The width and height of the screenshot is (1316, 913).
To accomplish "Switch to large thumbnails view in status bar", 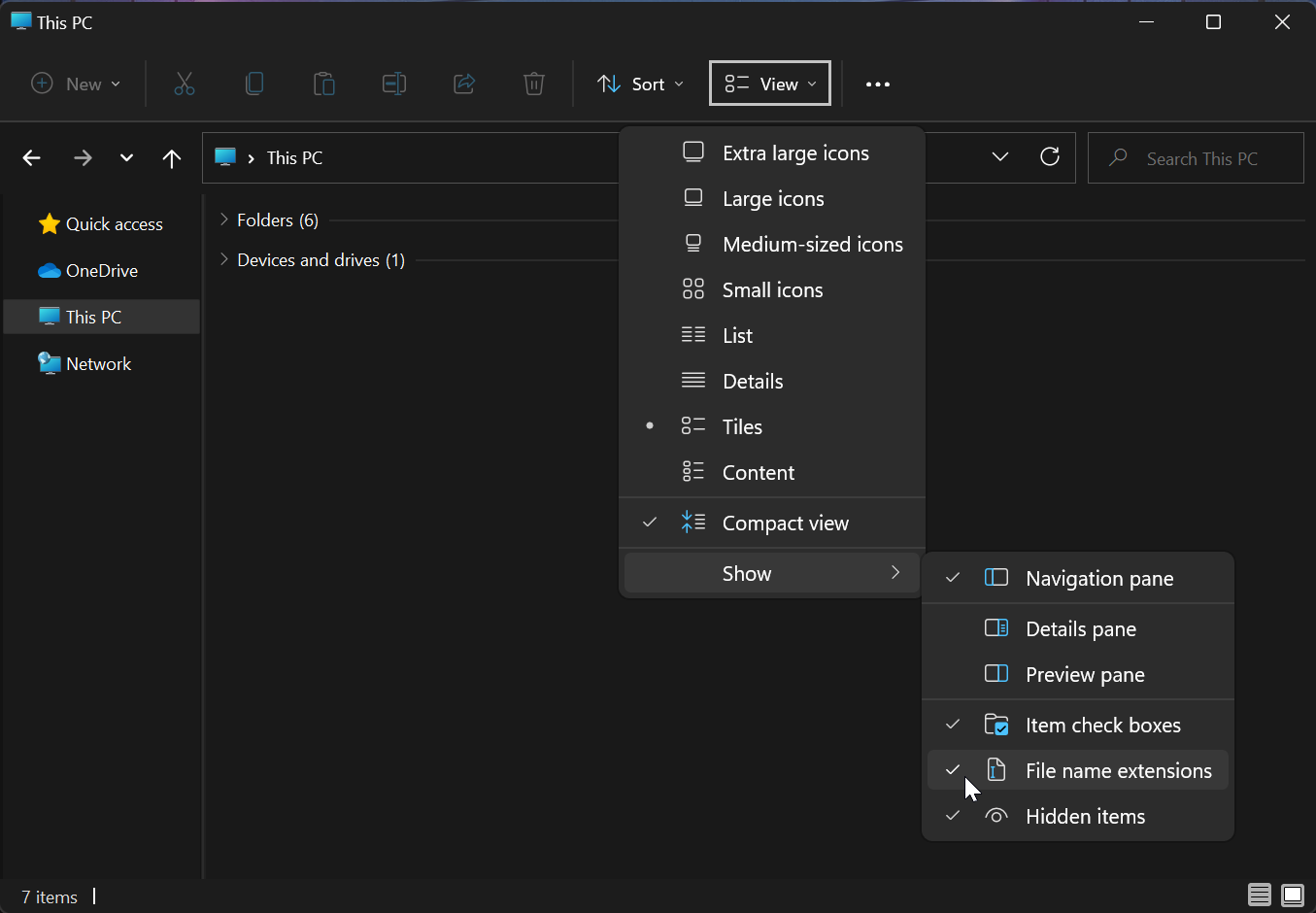I will coord(1293,895).
